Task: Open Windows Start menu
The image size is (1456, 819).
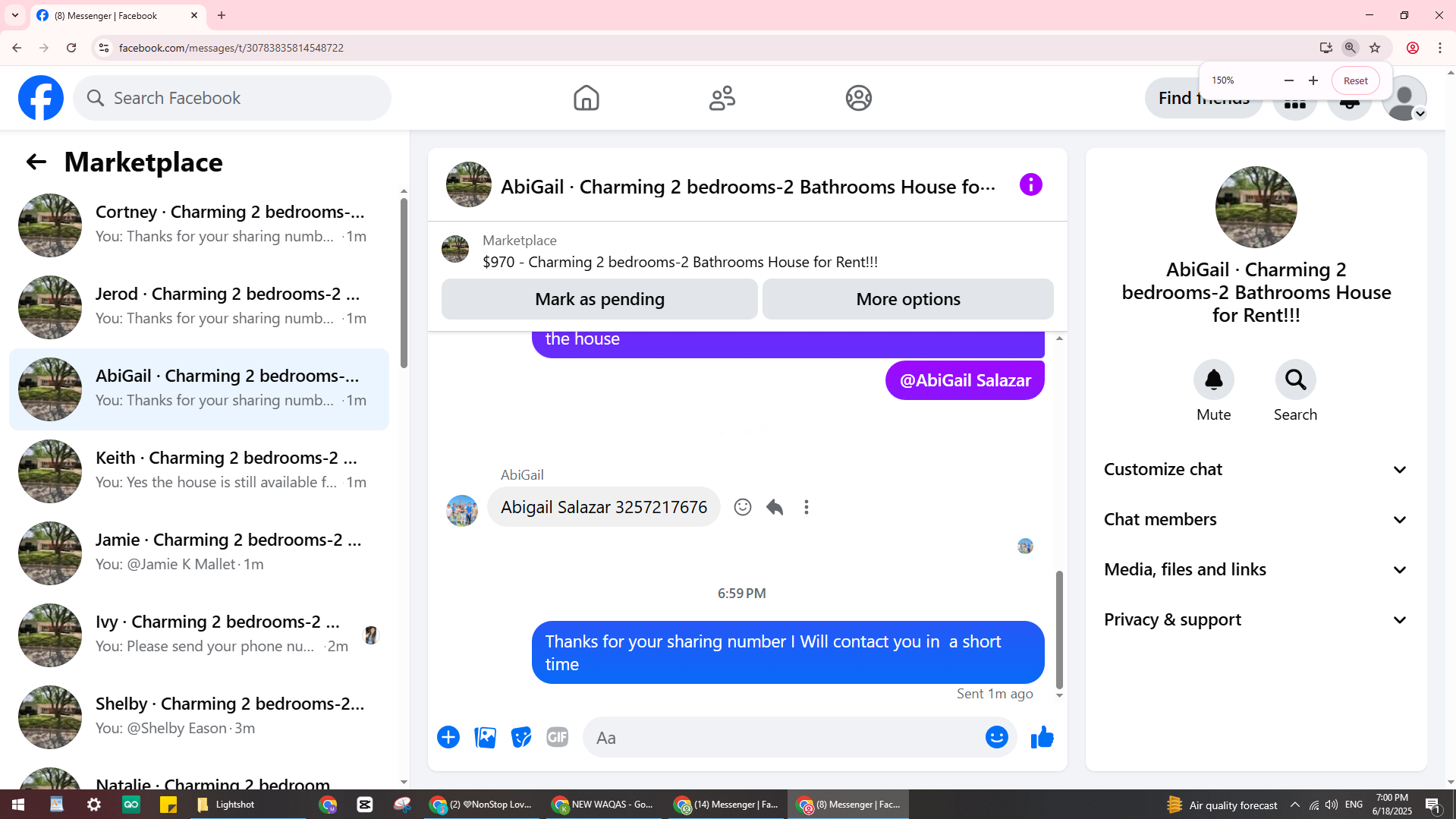Action: (x=18, y=805)
